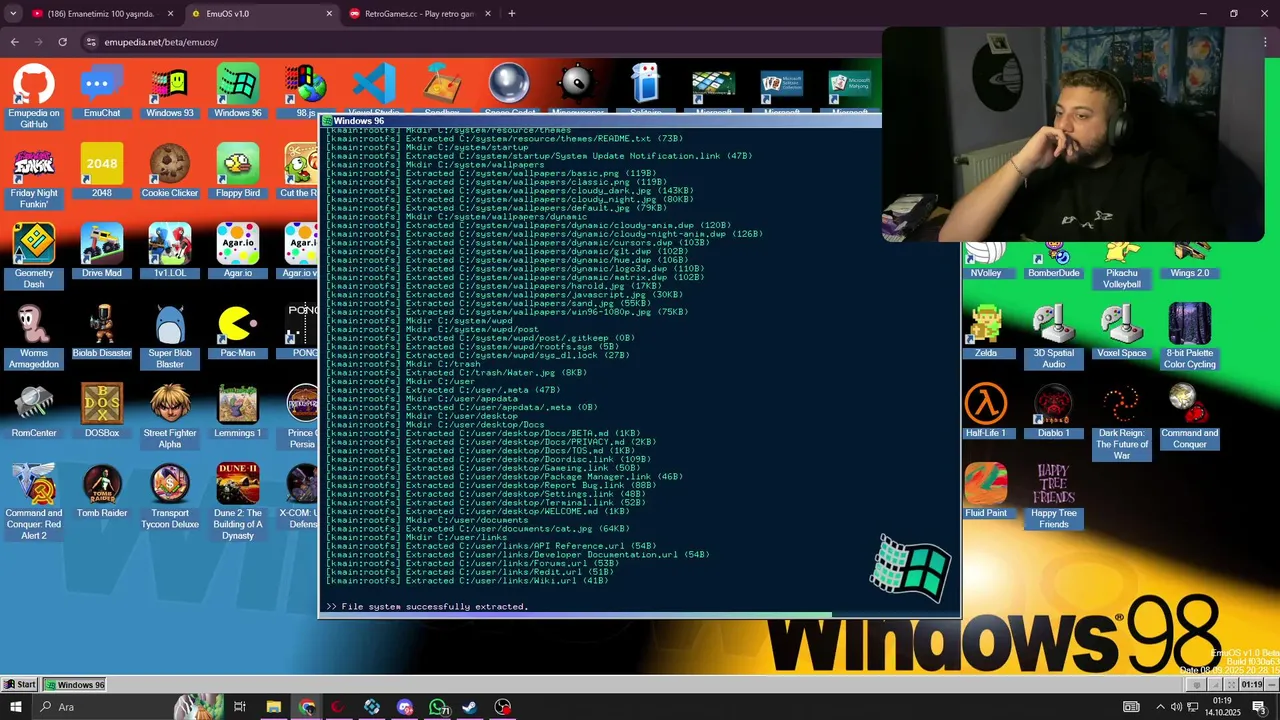
Task: Go back in browser history
Action: coord(14,42)
